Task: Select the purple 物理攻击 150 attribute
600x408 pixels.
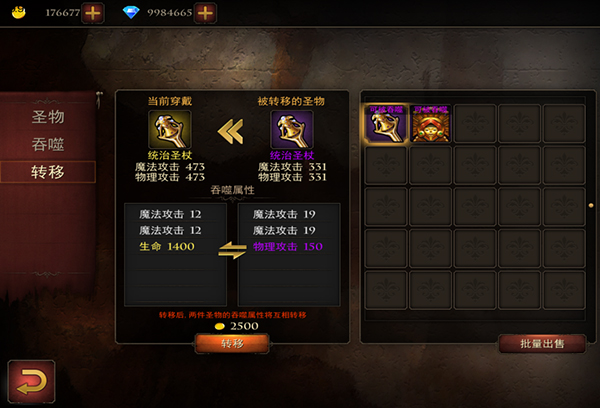Action: (x=288, y=246)
